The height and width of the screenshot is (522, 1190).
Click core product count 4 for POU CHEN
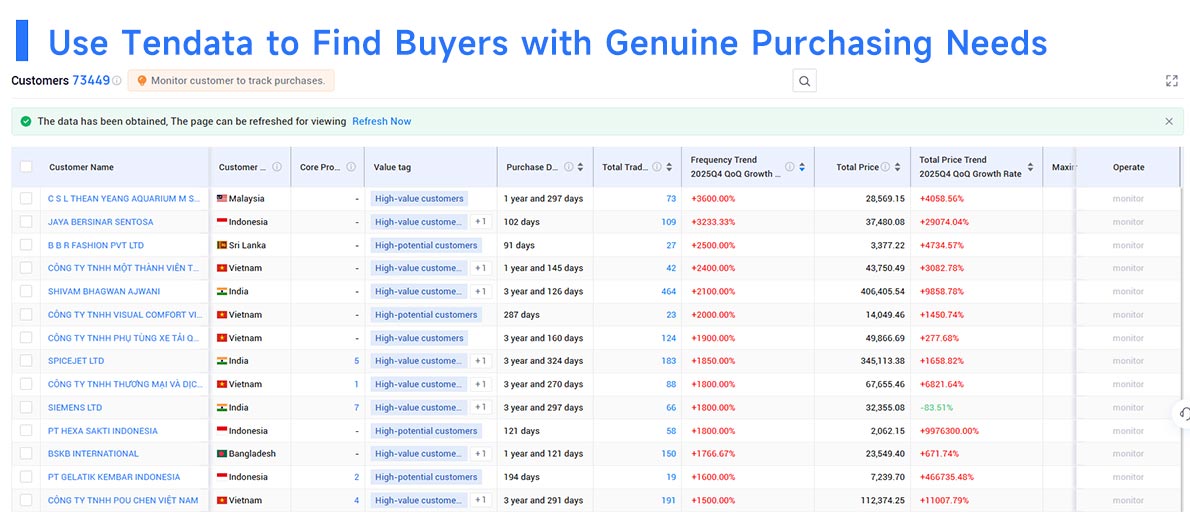pos(357,500)
